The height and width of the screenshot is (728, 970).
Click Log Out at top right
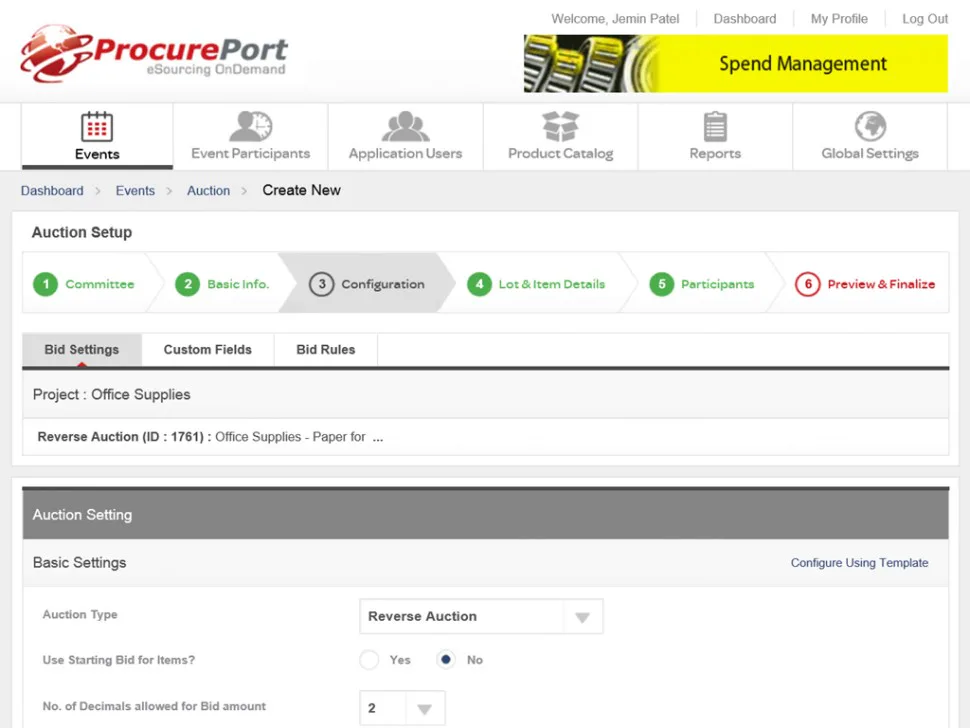click(x=924, y=18)
